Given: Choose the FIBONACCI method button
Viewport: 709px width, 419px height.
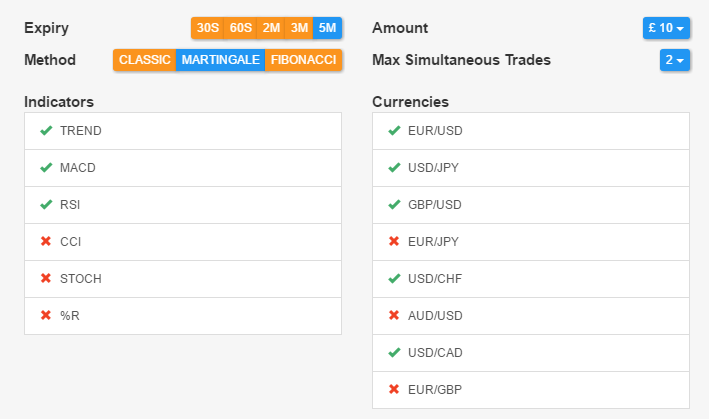Looking at the screenshot, I should click(303, 60).
